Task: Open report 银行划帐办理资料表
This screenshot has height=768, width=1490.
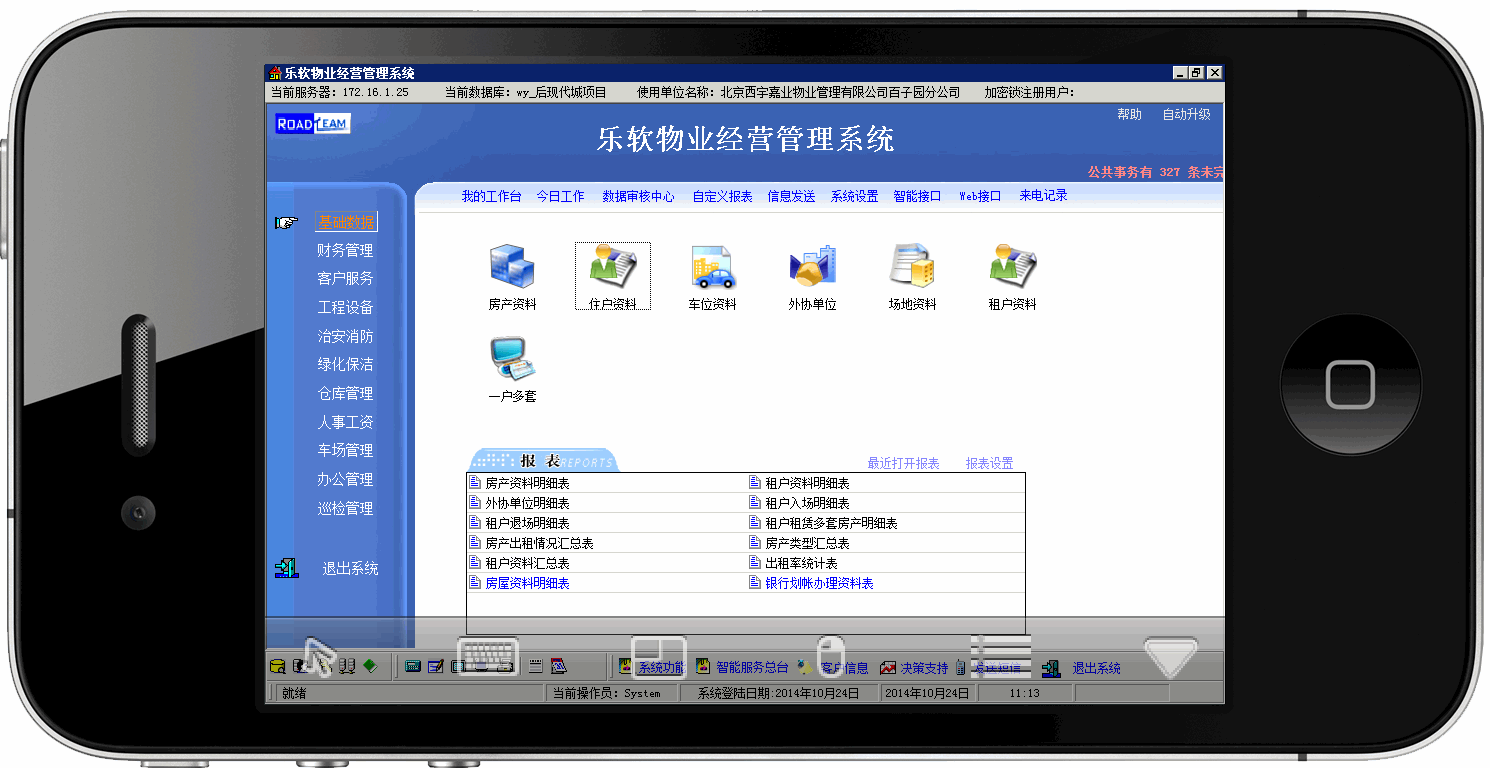Action: click(819, 583)
